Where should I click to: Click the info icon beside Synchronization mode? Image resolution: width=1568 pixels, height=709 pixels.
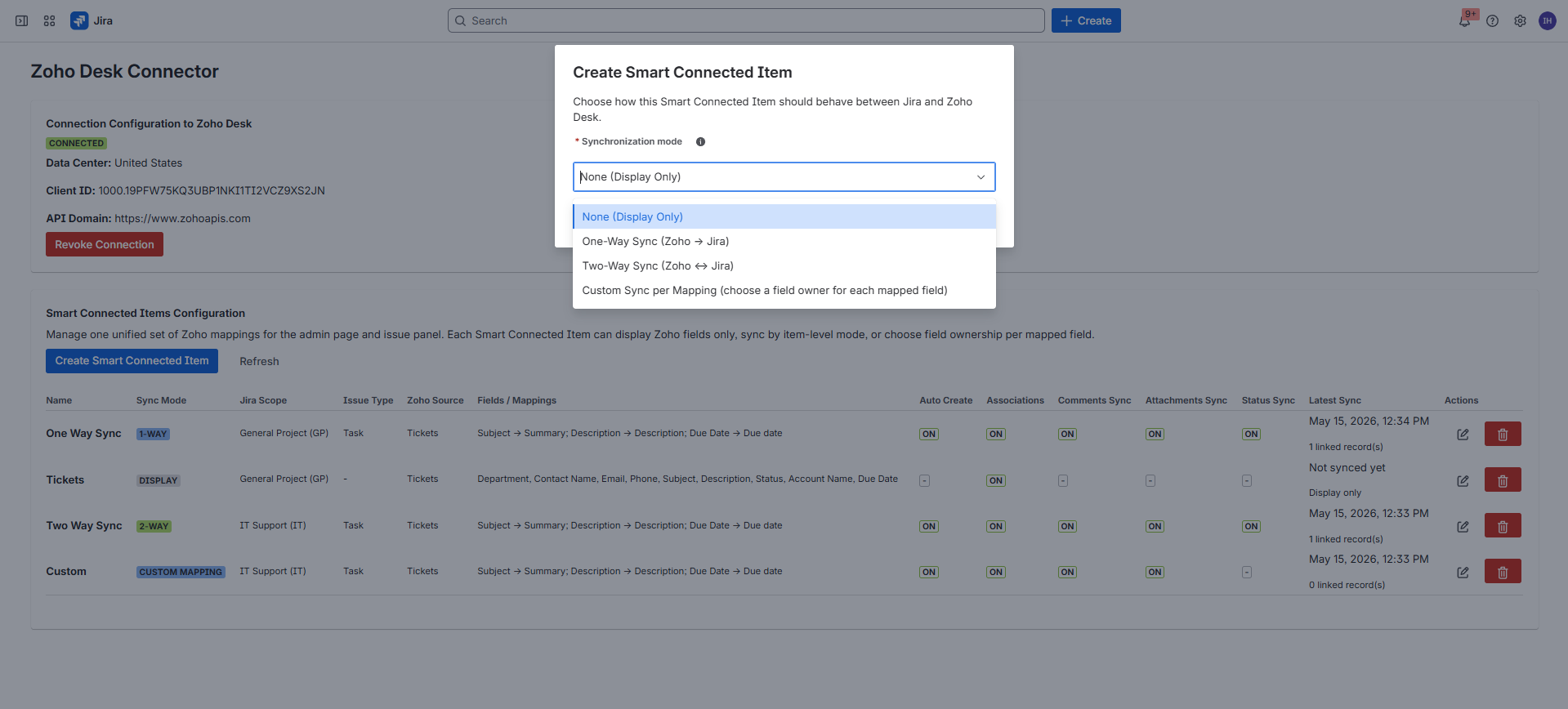pyautogui.click(x=700, y=141)
